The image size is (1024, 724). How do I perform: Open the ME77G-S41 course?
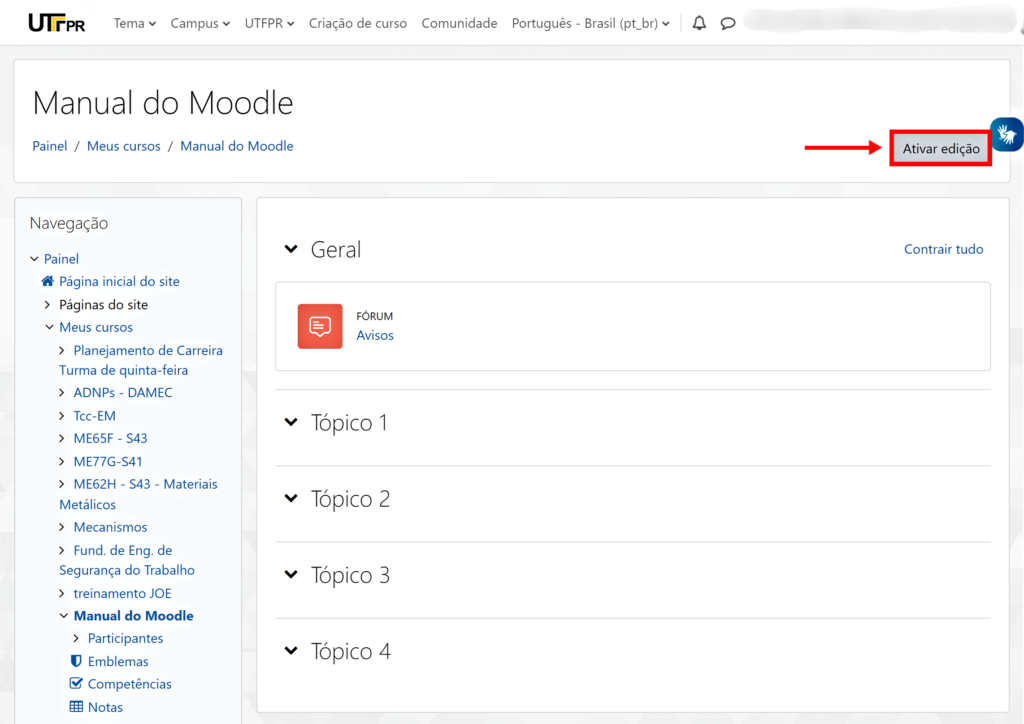click(x=108, y=462)
